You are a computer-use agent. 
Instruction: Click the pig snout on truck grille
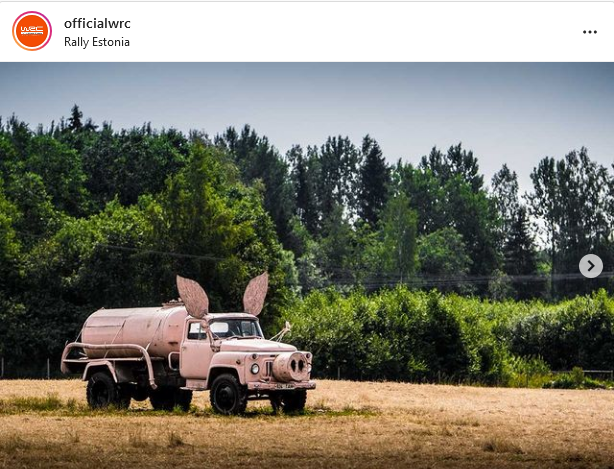[x=291, y=366]
